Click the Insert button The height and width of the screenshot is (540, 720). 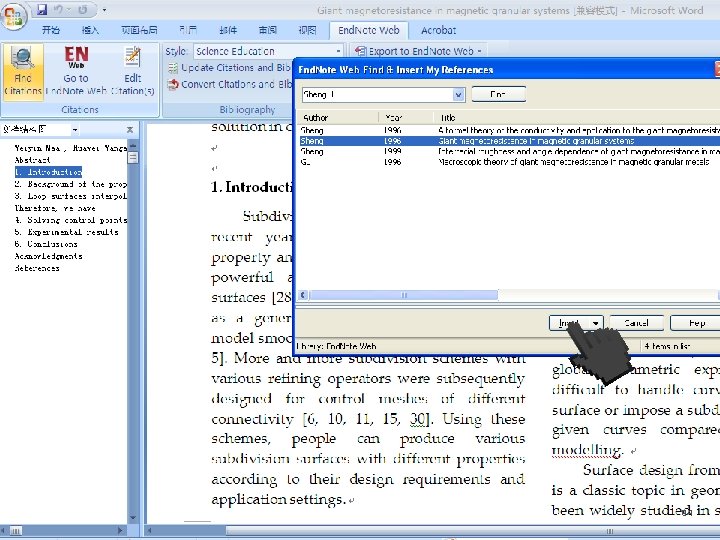(570, 323)
